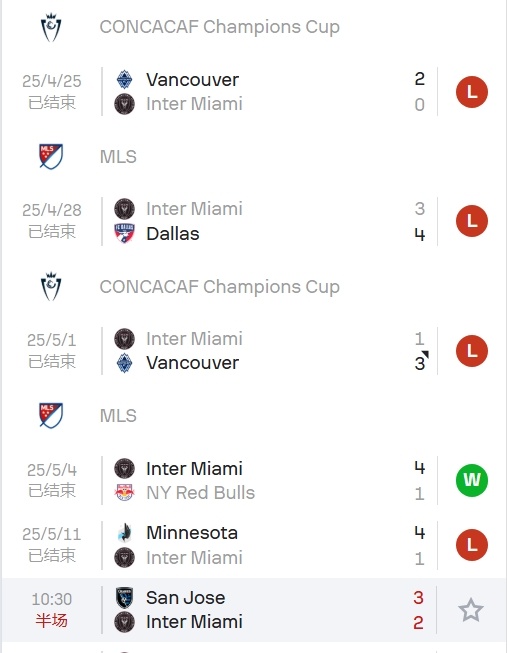Click the Minnesota team crest
This screenshot has height=653, width=507.
click(124, 533)
